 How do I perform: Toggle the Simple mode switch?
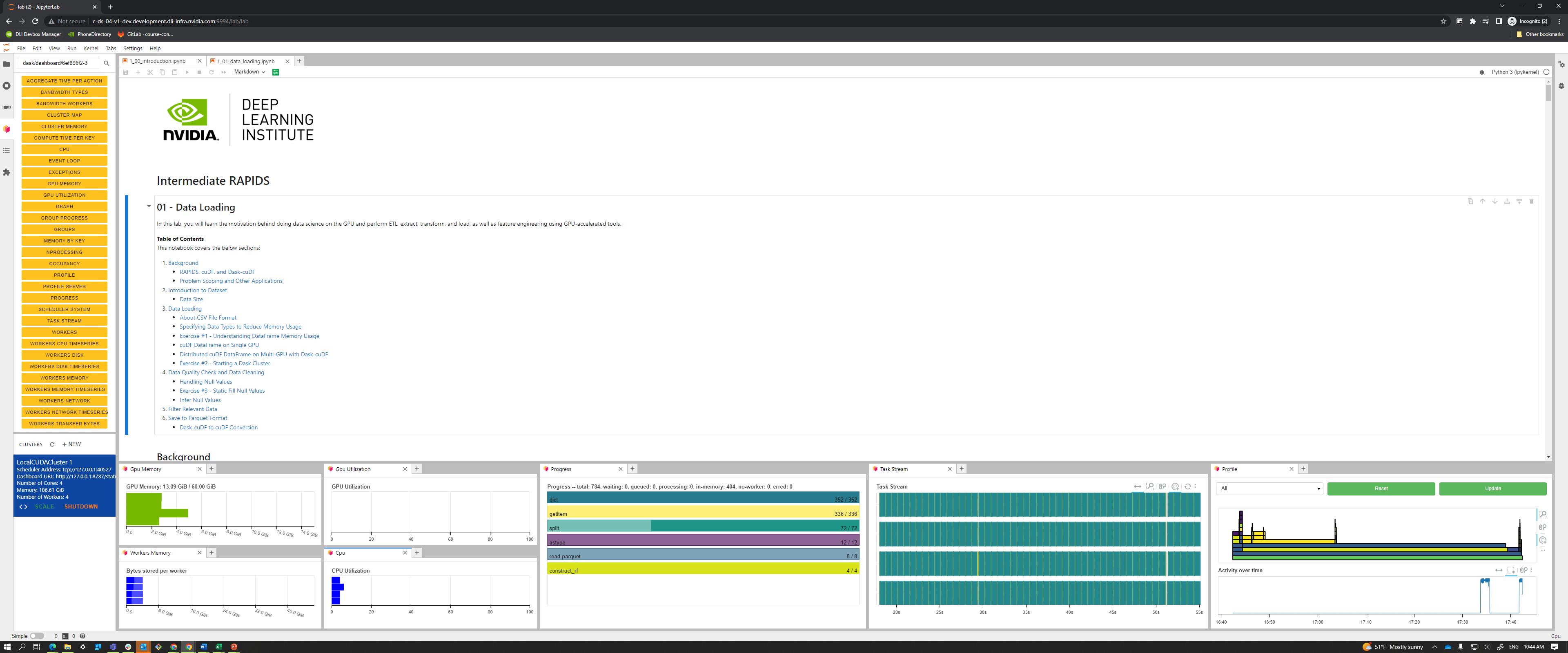point(36,636)
